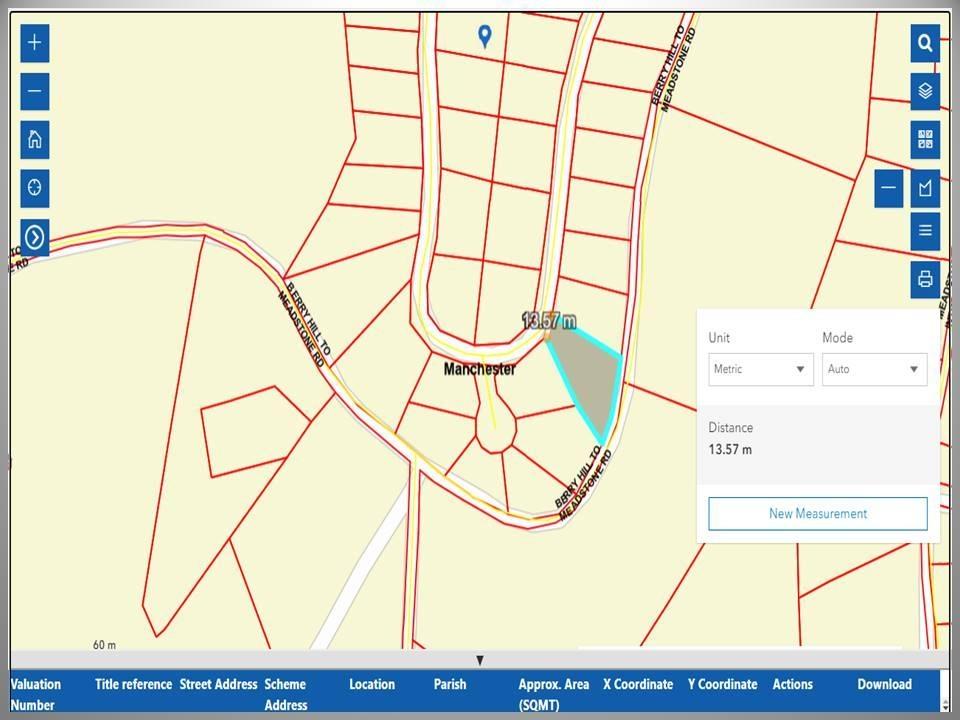Open the Mode dropdown set to Auto

coord(873,369)
